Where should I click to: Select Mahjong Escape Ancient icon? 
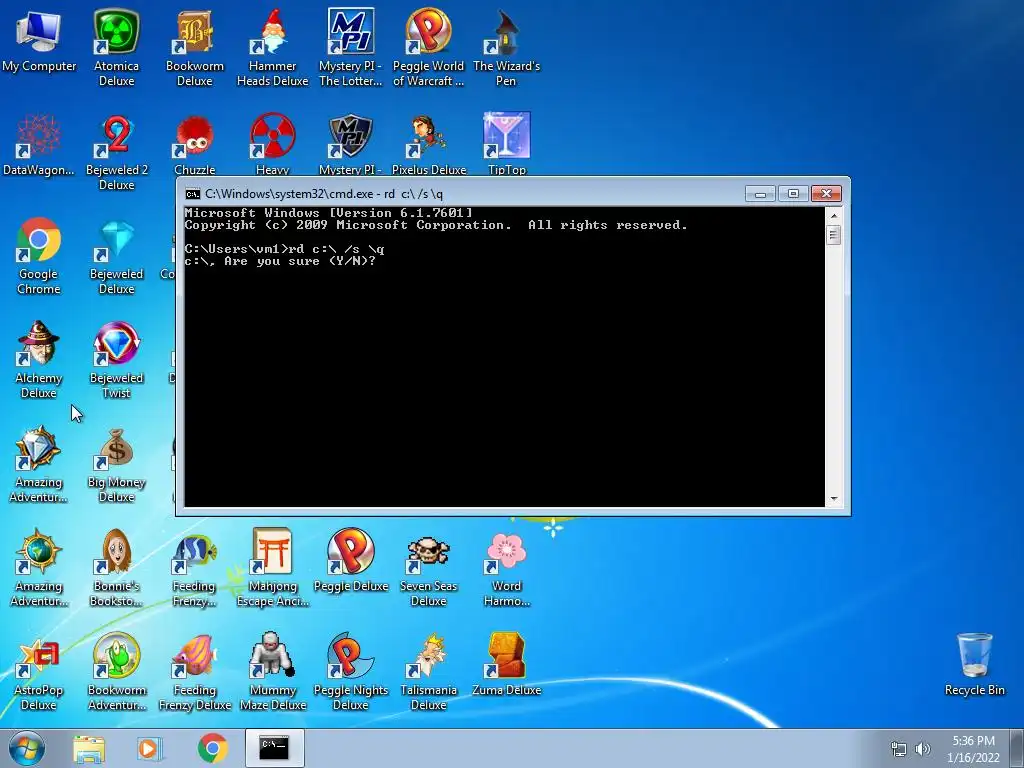(x=272, y=568)
